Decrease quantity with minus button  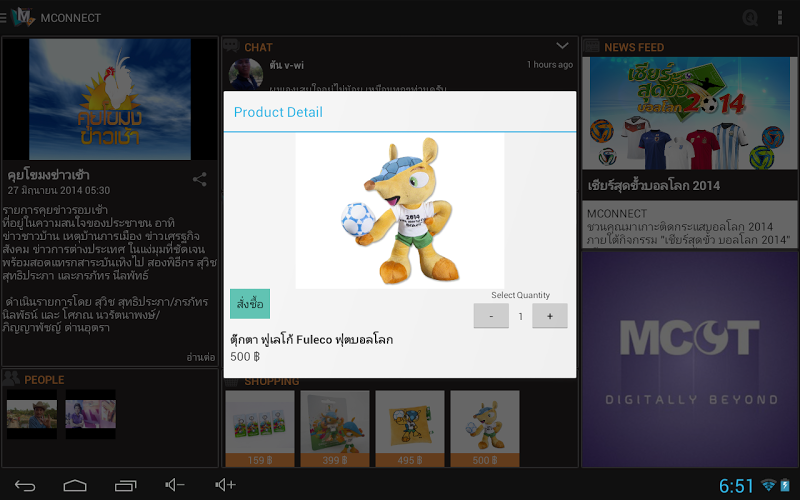[491, 316]
